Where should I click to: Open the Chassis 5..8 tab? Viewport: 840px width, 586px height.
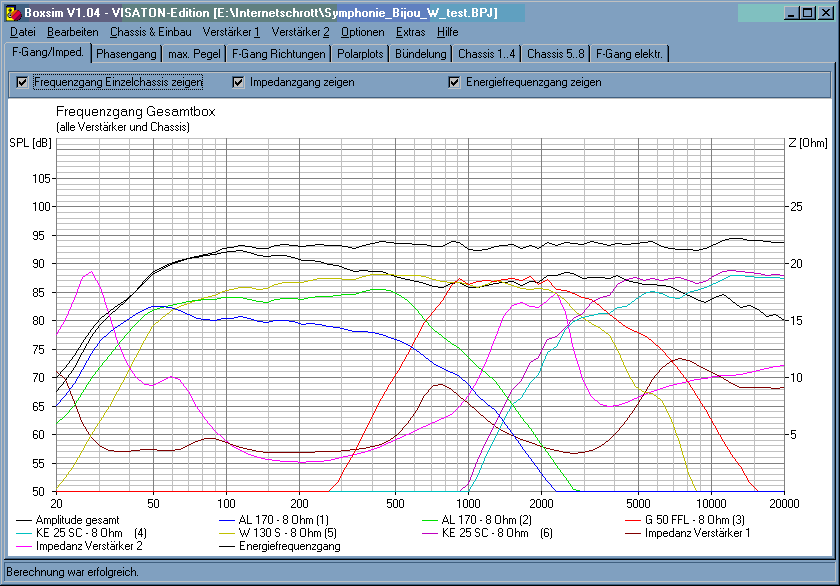tap(556, 54)
